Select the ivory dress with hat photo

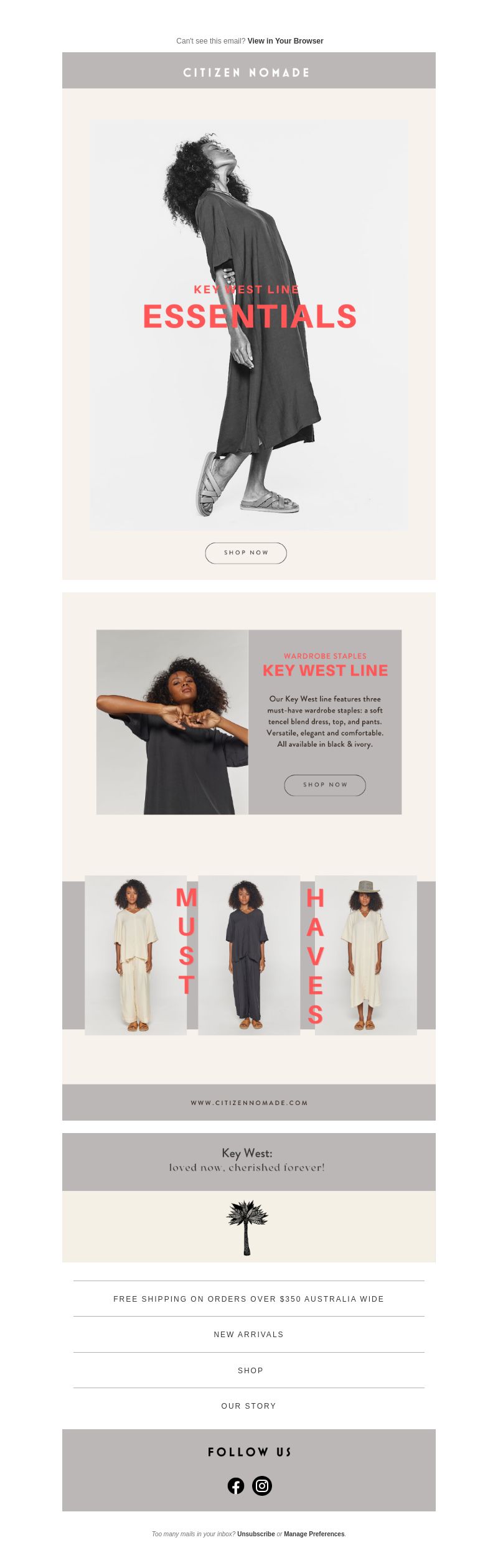click(x=366, y=955)
